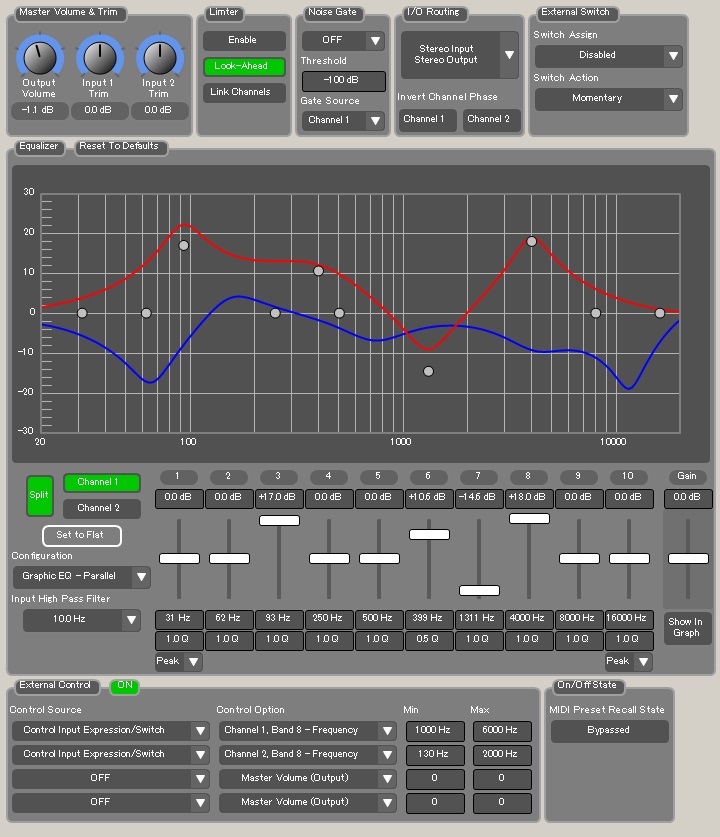Click the Min 130 Hz field
The image size is (720, 837).
tap(434, 755)
